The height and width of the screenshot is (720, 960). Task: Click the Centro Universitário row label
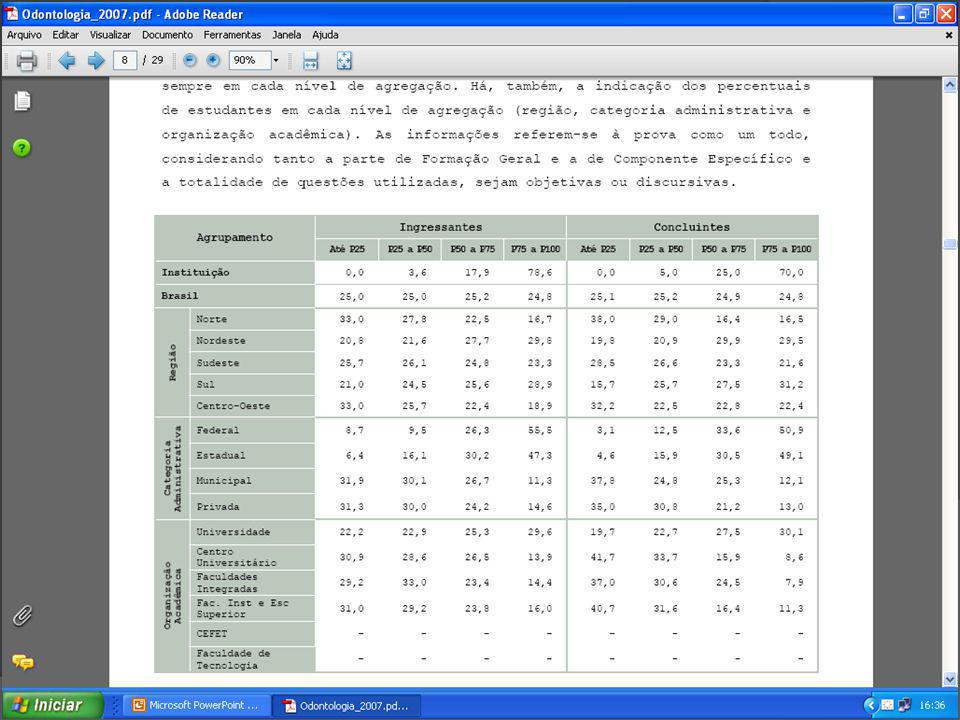[x=236, y=557]
